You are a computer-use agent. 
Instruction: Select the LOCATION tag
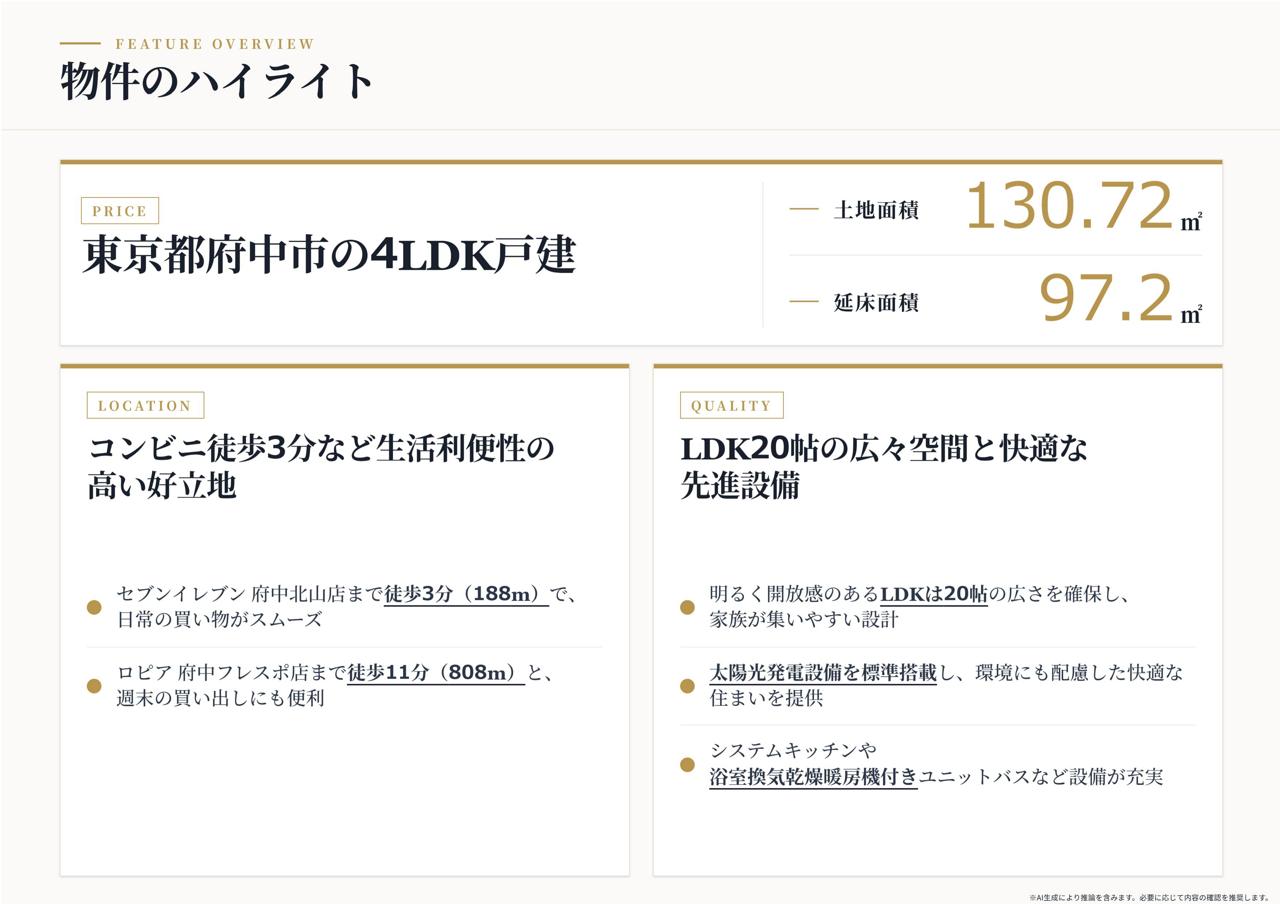pos(145,405)
